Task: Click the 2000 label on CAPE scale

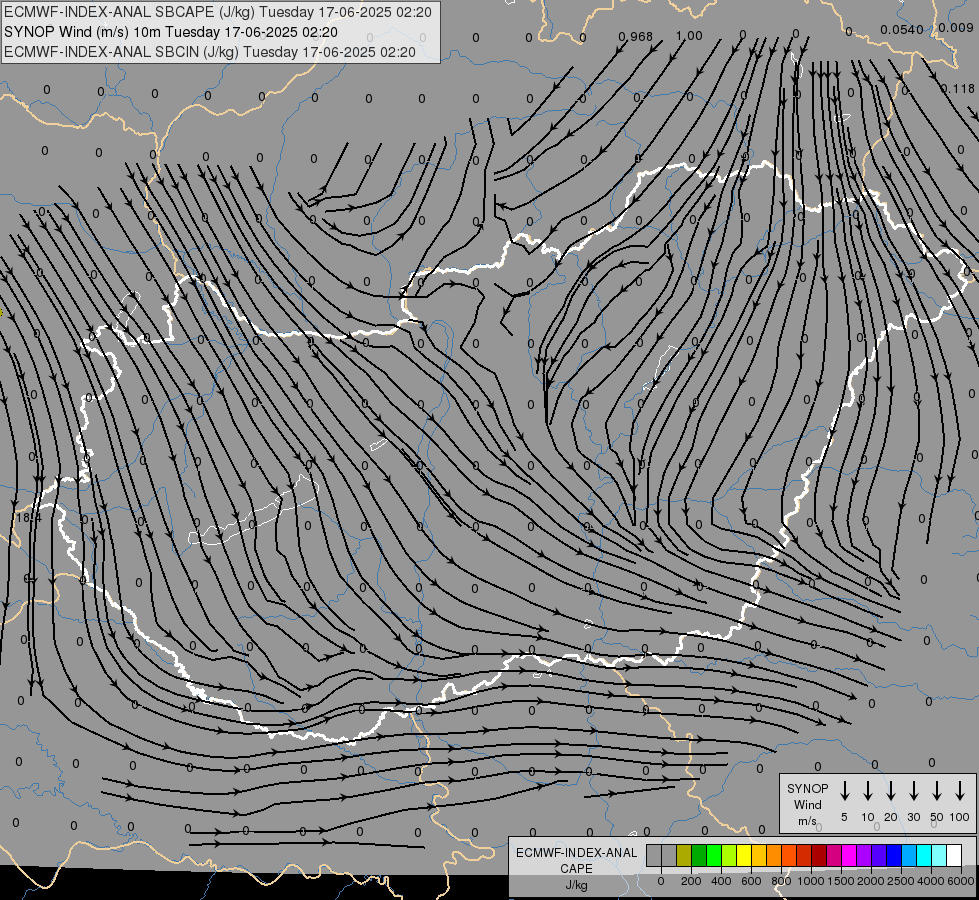Action: [x=870, y=881]
